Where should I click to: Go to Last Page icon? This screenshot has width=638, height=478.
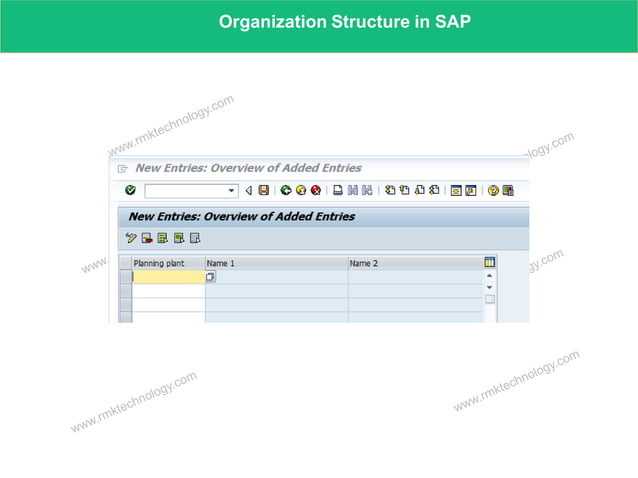[434, 190]
